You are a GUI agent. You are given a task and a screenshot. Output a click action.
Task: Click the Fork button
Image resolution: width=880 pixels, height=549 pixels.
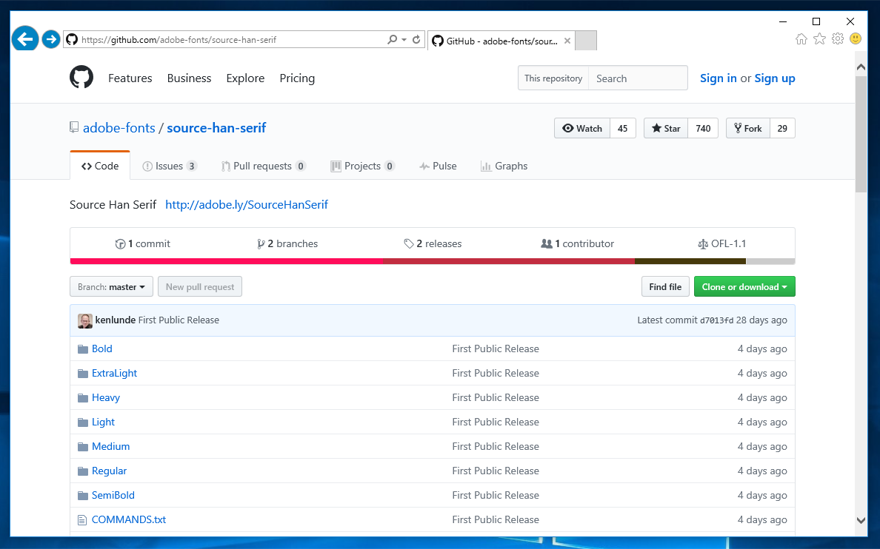coord(748,128)
